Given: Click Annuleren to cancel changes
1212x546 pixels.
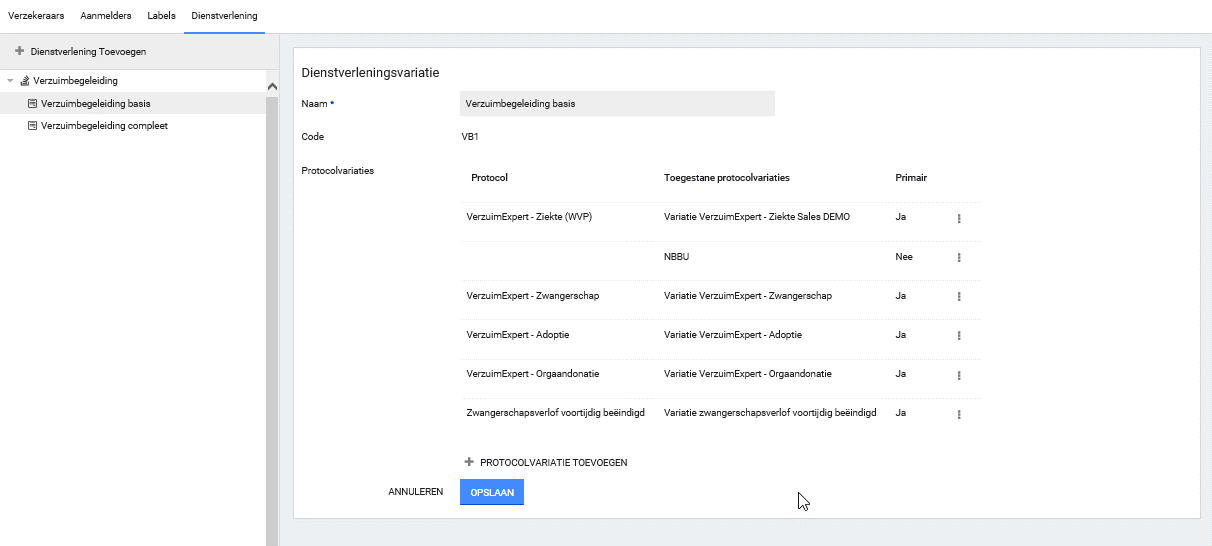Looking at the screenshot, I should [x=415, y=492].
